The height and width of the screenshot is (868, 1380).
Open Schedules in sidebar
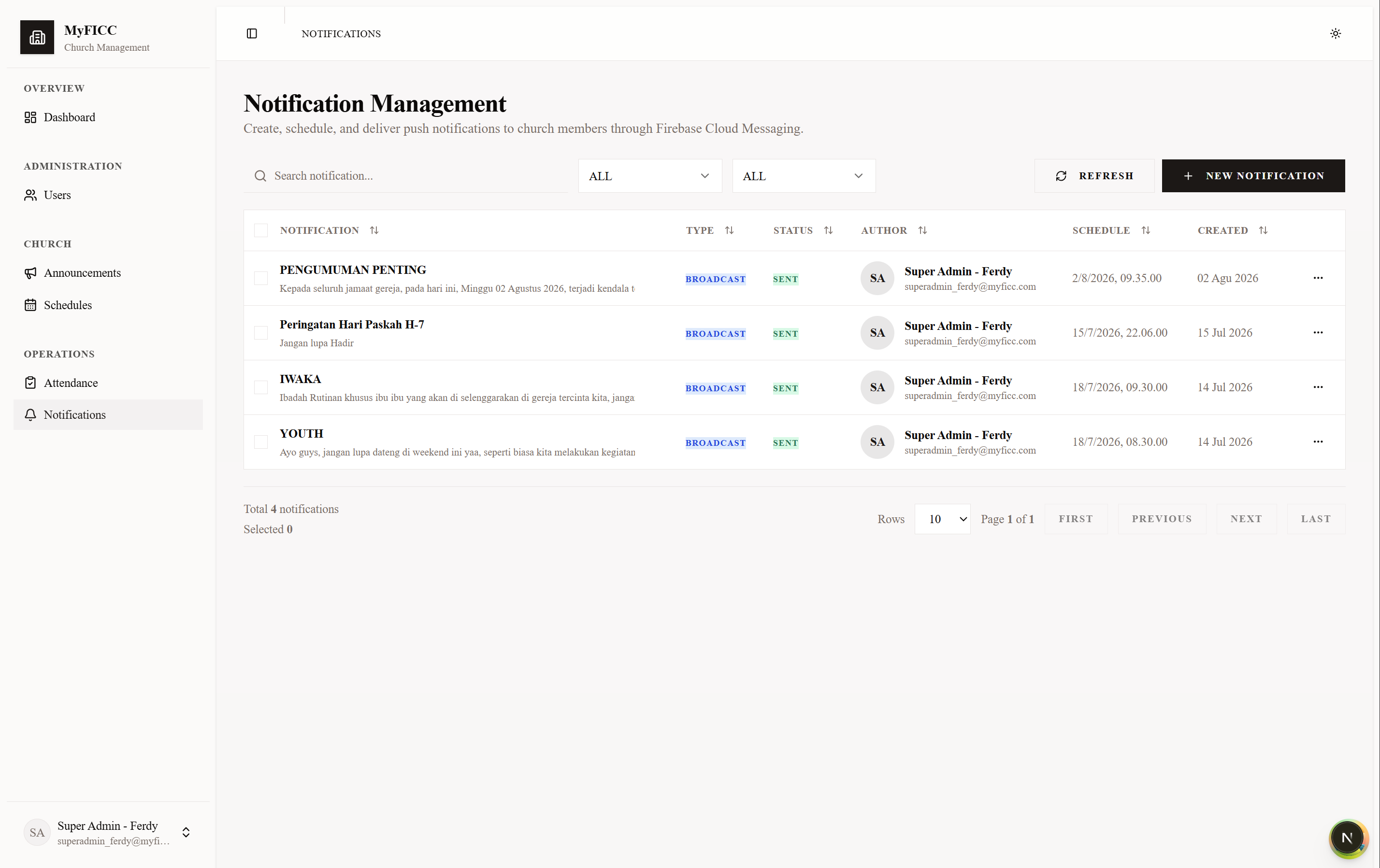click(108, 305)
